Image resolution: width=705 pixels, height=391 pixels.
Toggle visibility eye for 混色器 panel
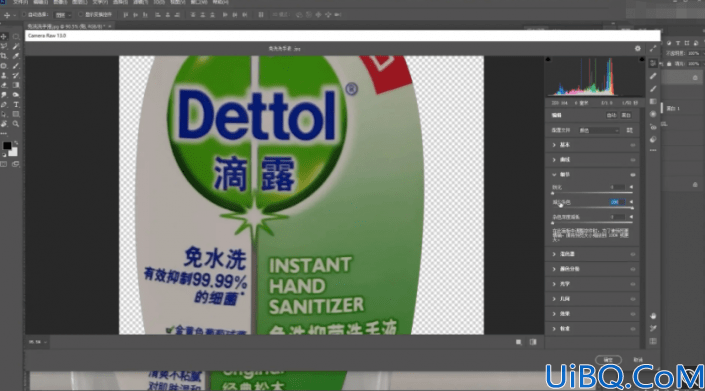(633, 254)
